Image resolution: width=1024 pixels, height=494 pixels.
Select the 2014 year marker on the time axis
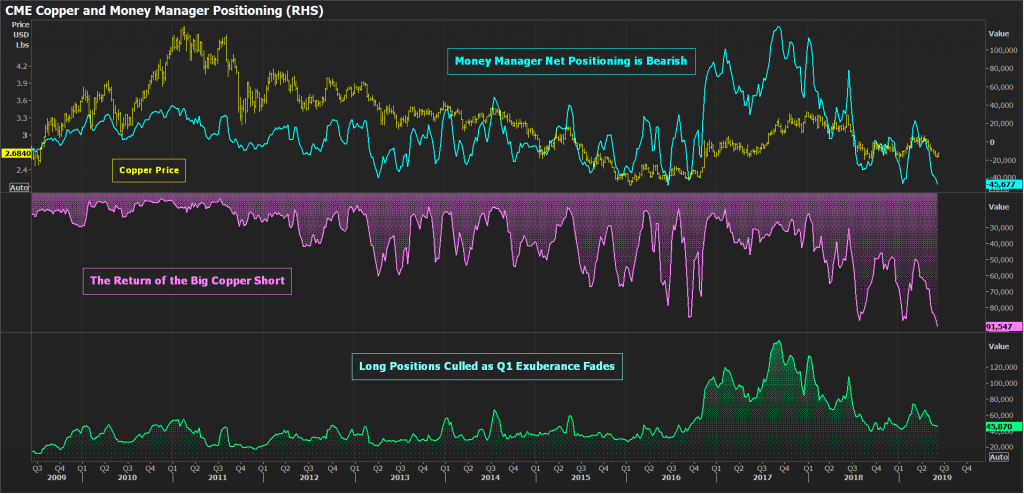[x=490, y=478]
